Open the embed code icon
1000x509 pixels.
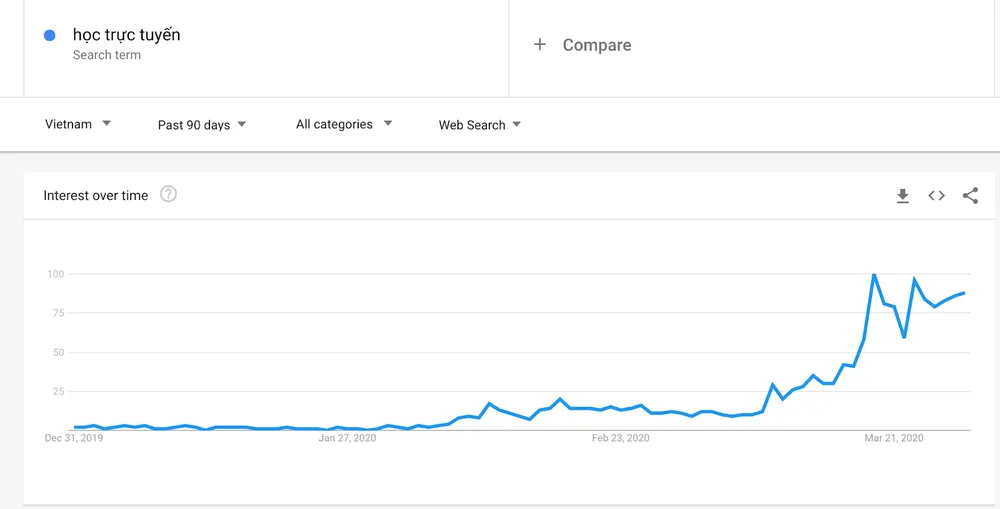936,196
